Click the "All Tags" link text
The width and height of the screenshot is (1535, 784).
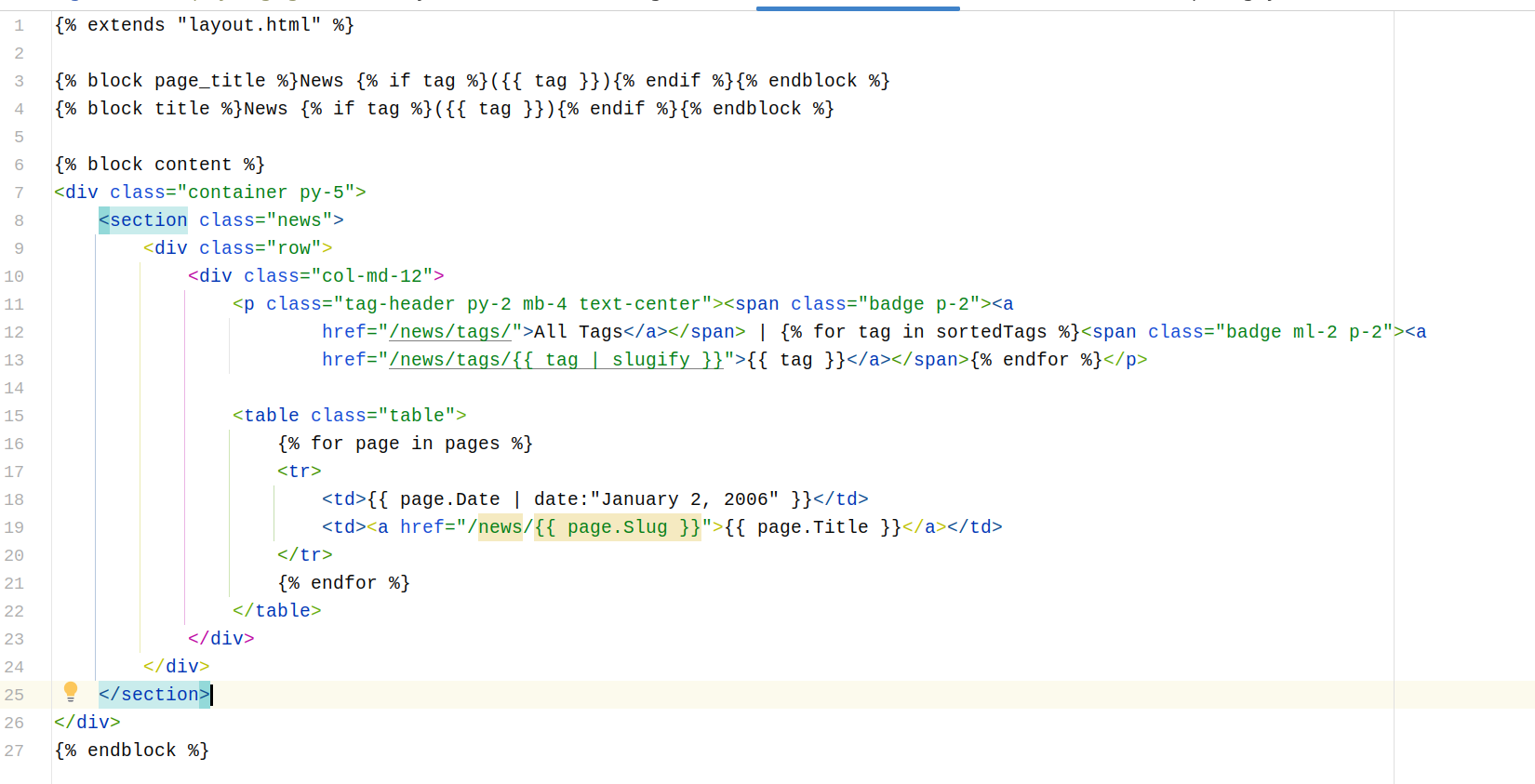coord(578,332)
